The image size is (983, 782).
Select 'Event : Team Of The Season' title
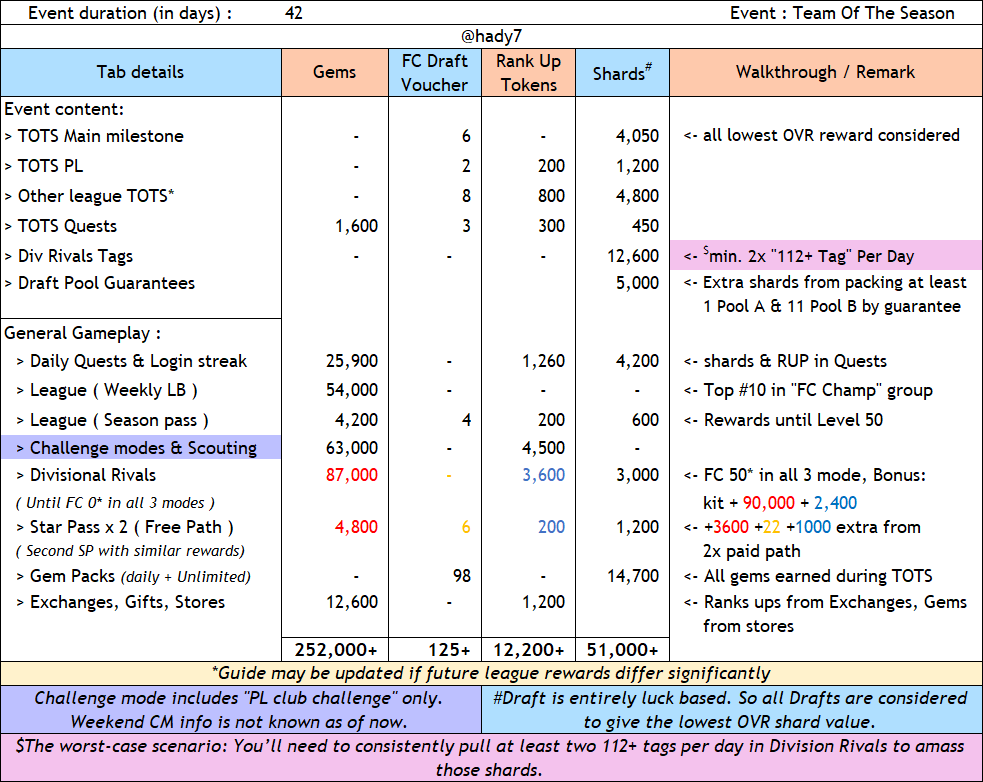pyautogui.click(x=842, y=13)
